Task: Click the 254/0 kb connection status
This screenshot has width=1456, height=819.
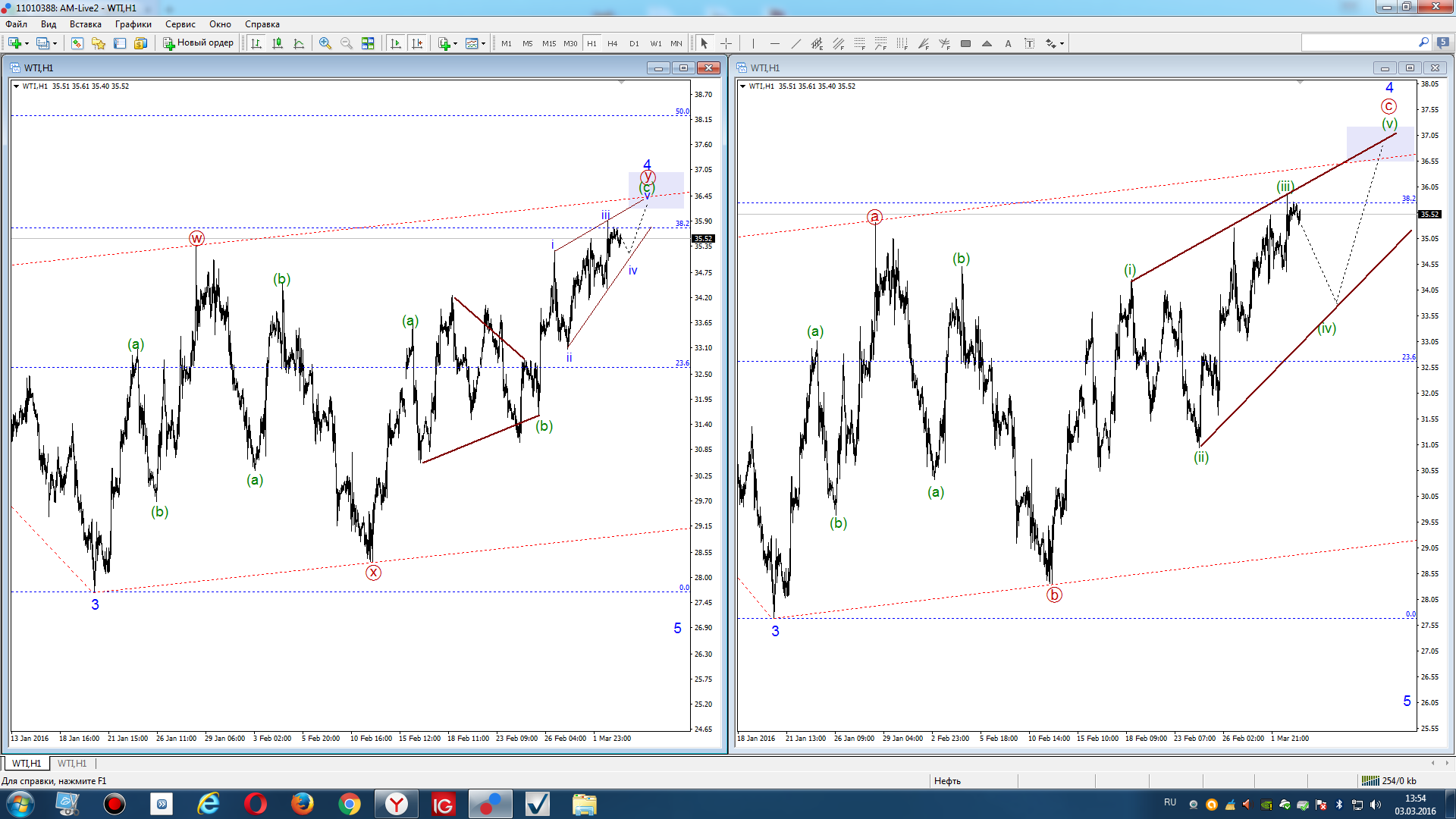Action: [x=1389, y=781]
